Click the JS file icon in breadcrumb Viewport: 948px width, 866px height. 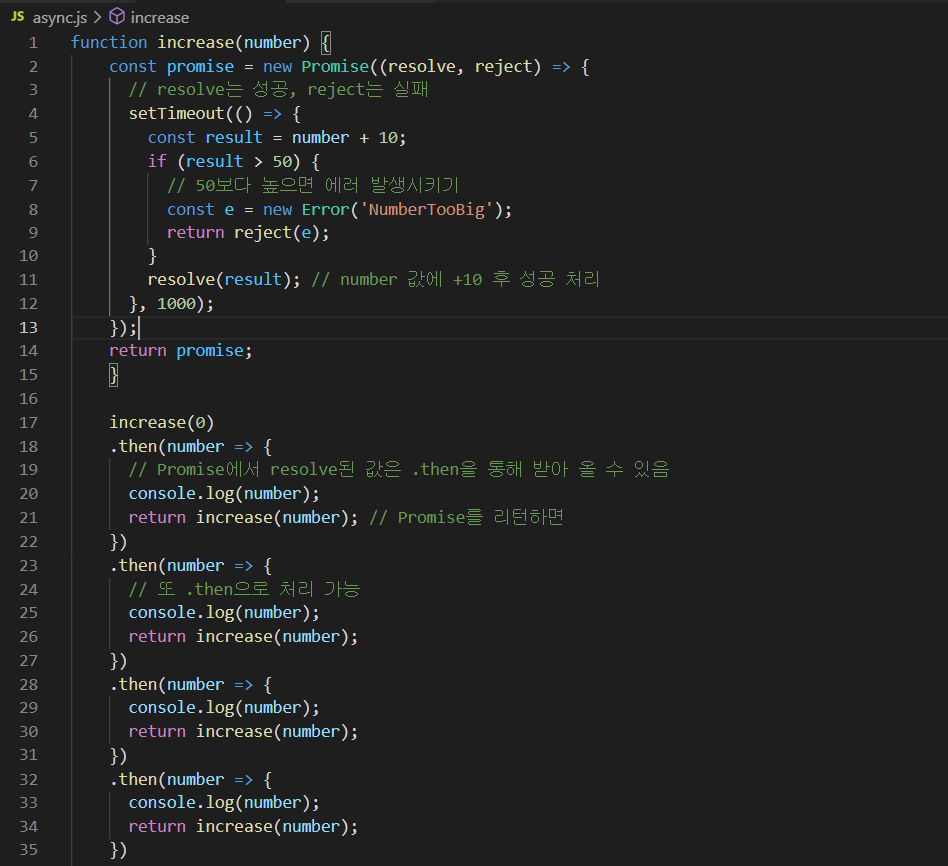[18, 17]
